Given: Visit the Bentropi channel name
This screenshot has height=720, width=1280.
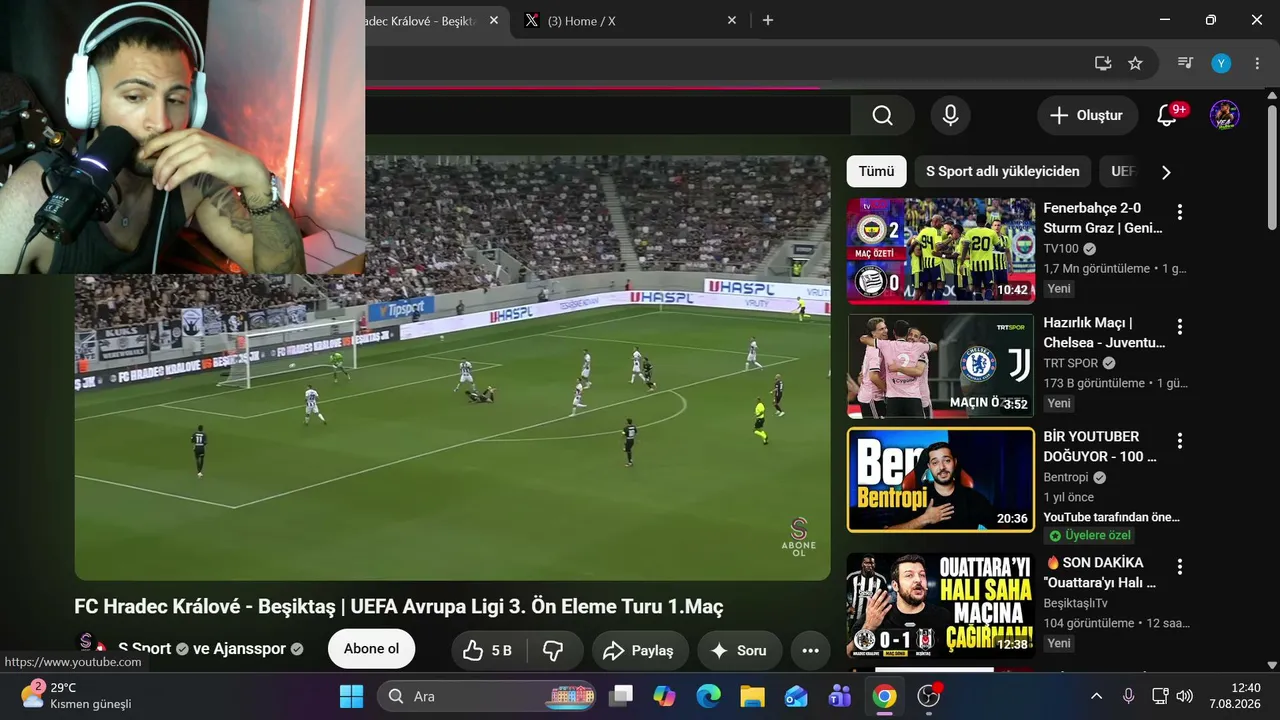Looking at the screenshot, I should coord(1067,478).
